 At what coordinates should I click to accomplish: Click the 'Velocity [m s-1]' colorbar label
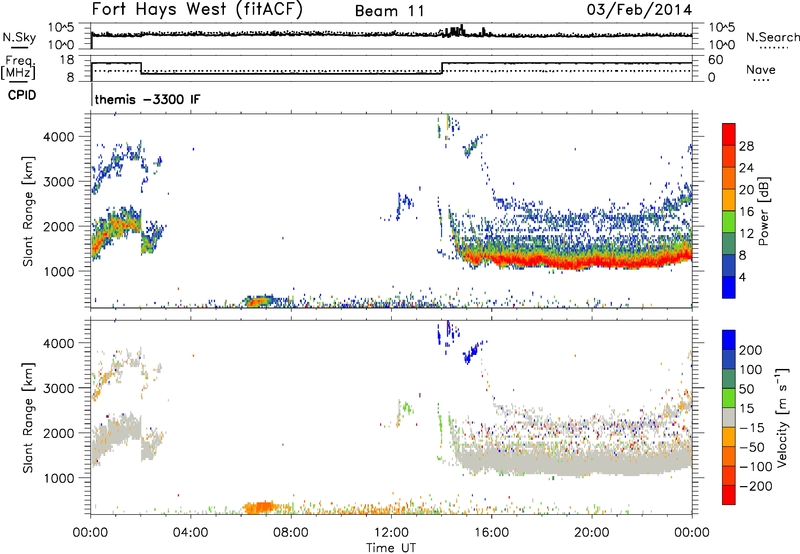782,417
